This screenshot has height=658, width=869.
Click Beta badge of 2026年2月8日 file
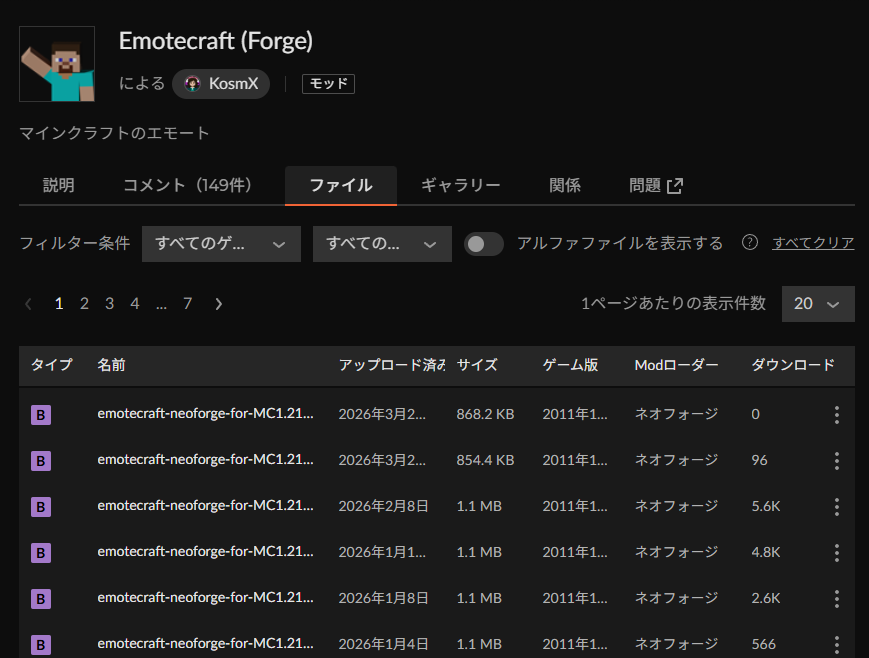pyautogui.click(x=40, y=507)
